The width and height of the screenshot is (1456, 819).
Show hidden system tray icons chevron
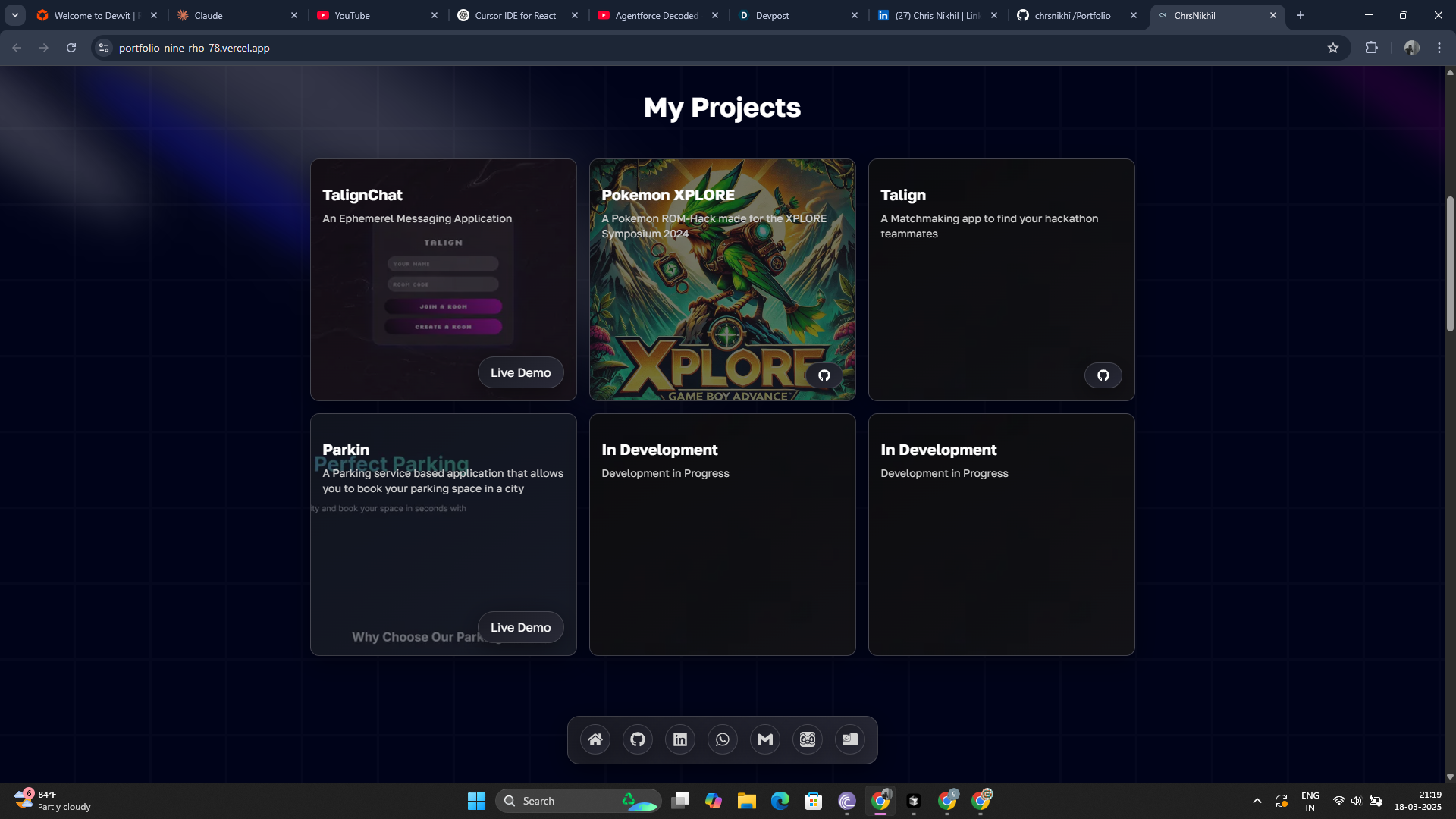coord(1257,801)
